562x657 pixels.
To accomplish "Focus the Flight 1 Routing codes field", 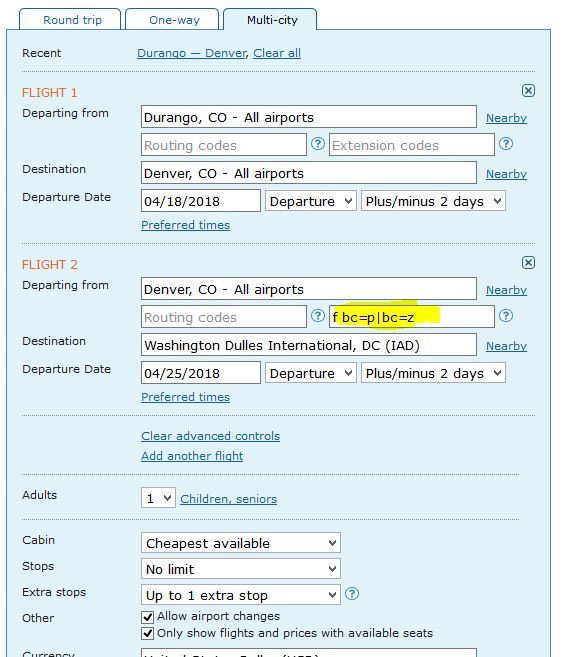I will 224,145.
